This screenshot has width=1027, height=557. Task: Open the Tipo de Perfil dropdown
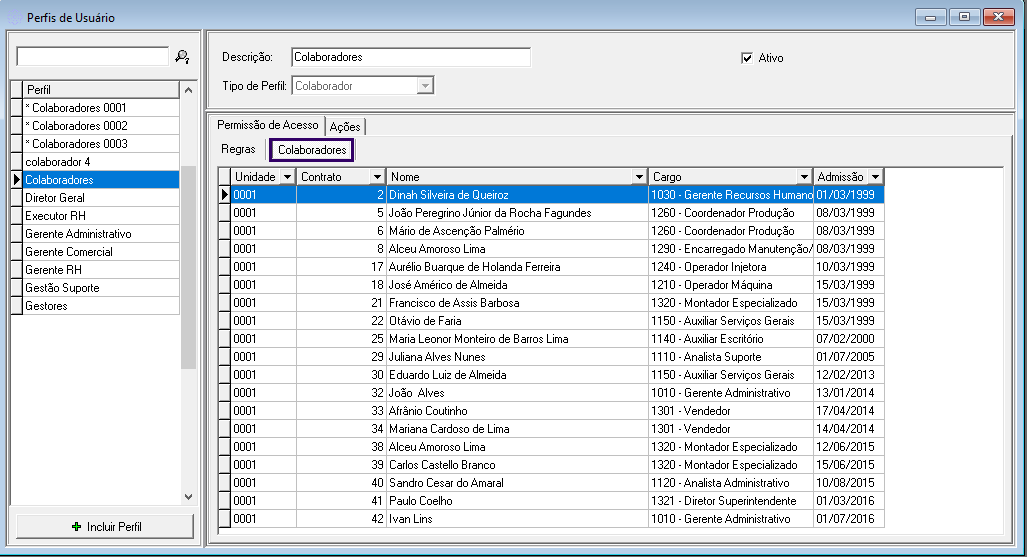[x=425, y=86]
